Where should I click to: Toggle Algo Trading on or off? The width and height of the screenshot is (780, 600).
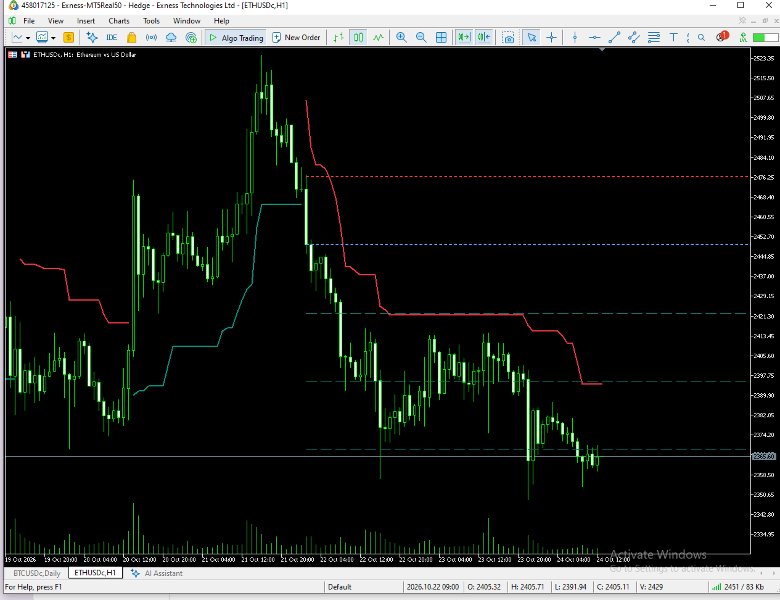[236, 37]
